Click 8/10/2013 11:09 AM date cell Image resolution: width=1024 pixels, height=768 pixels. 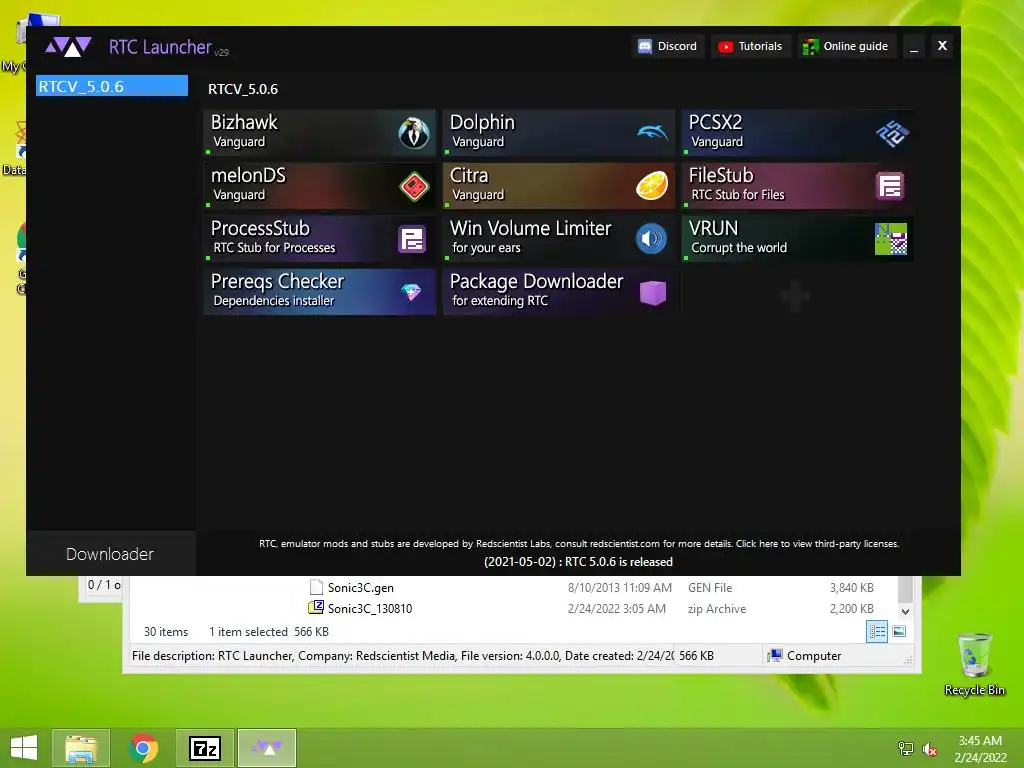tap(620, 588)
